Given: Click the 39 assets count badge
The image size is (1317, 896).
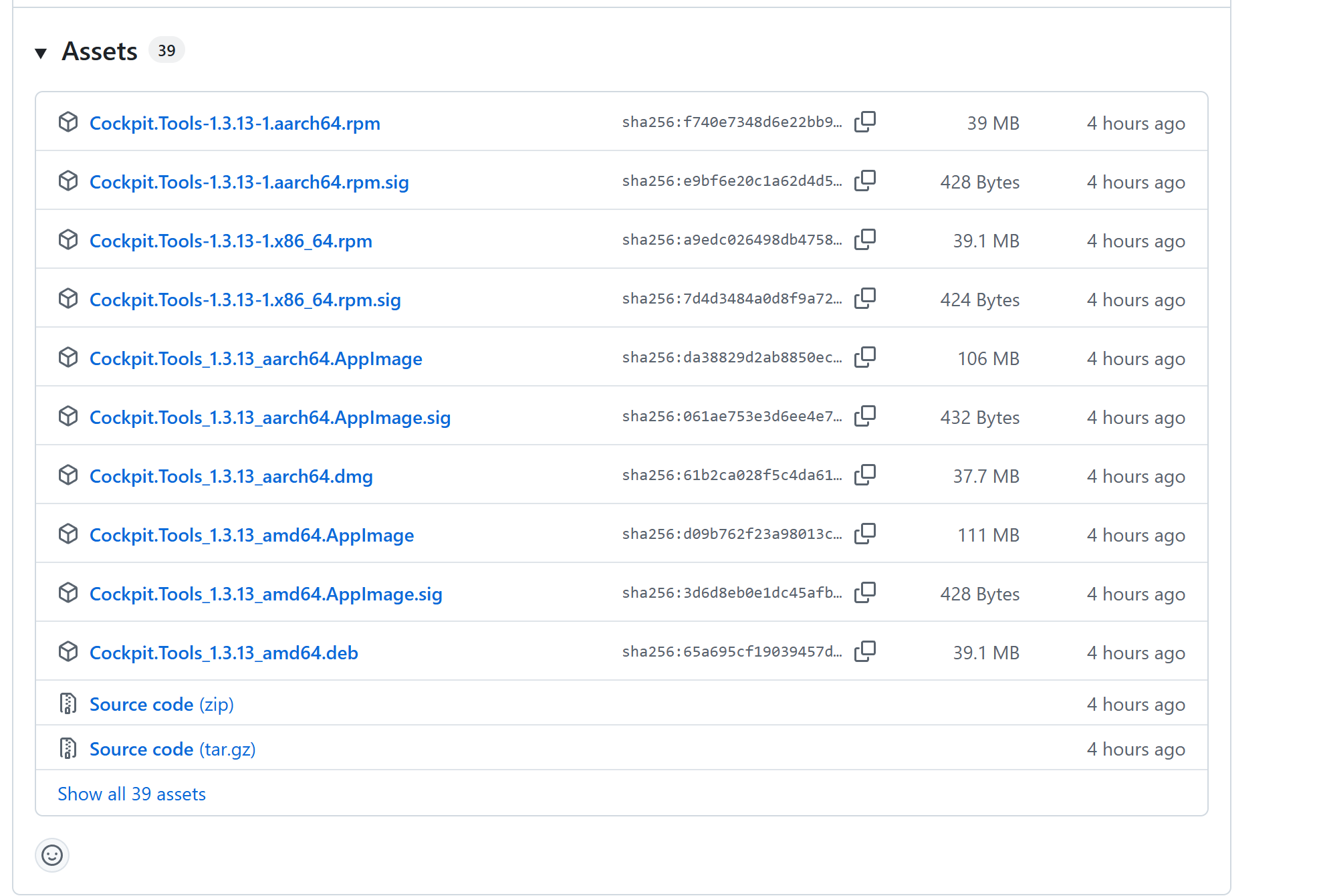Looking at the screenshot, I should [166, 50].
